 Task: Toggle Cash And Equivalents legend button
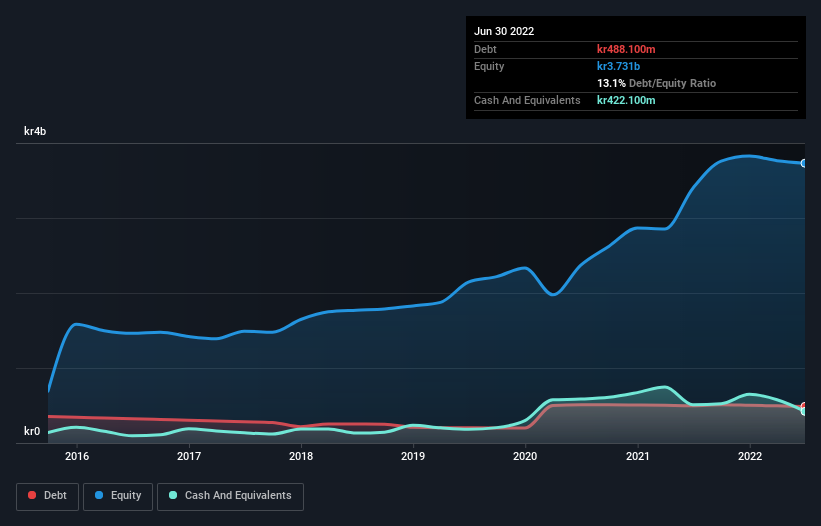tap(230, 496)
